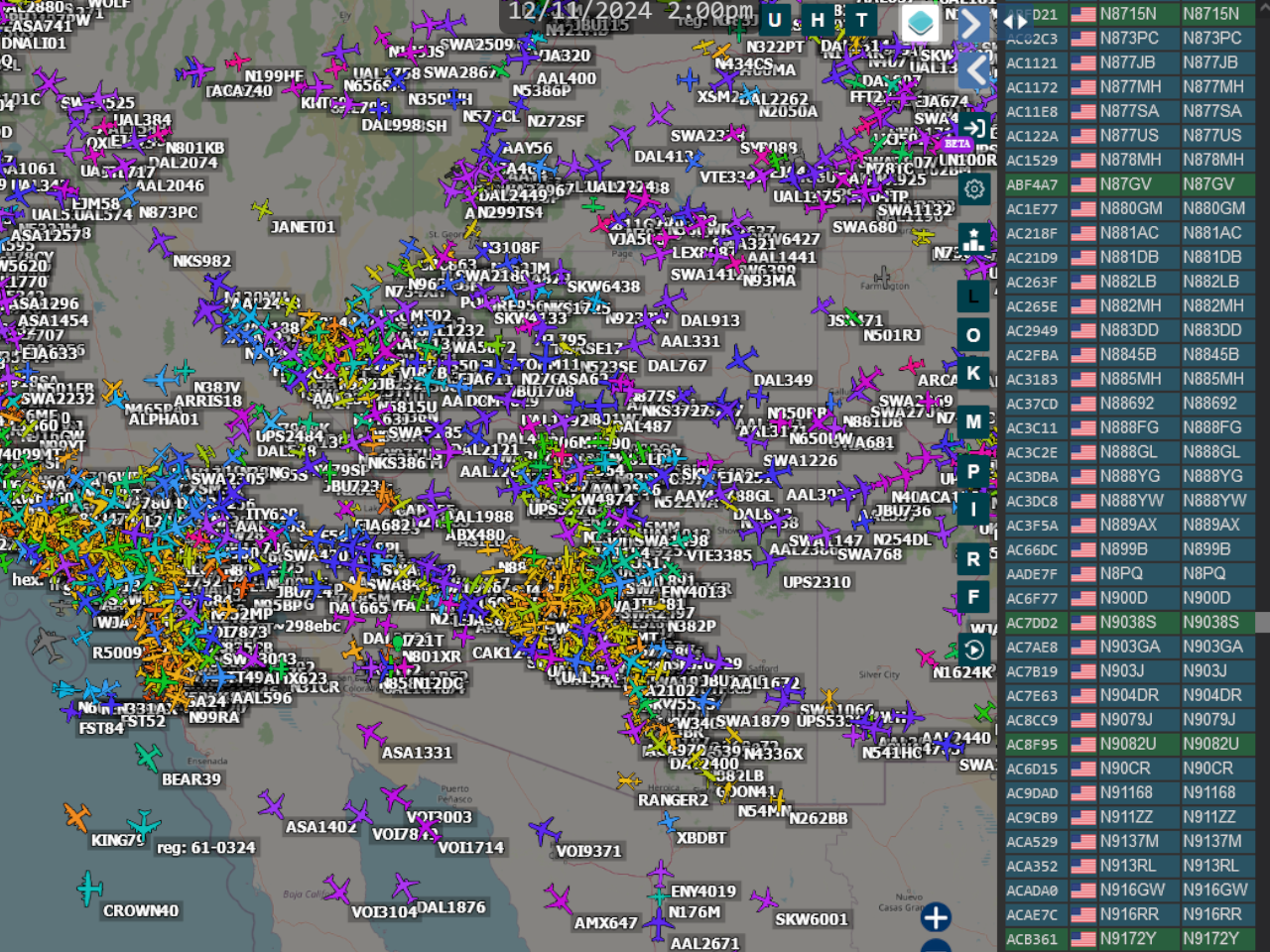Select table row N888YW

point(1130,501)
